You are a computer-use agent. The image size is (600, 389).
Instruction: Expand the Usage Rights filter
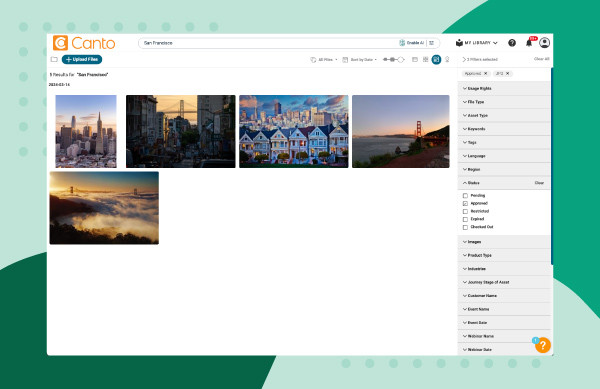(504, 88)
